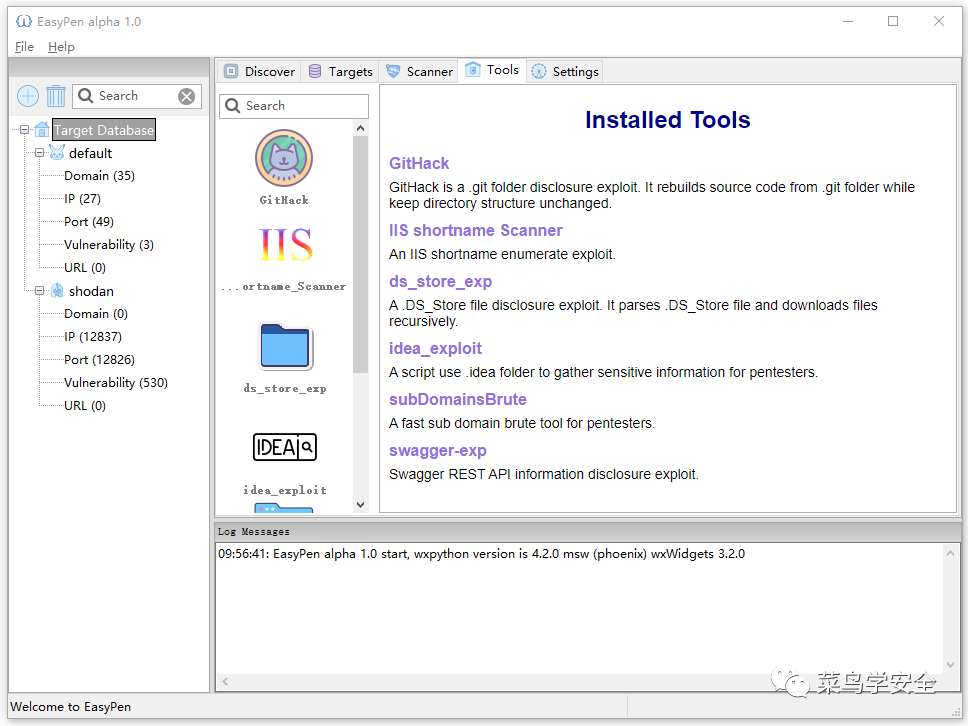Open the Help menu
Image resolution: width=968 pixels, height=726 pixels.
(61, 47)
